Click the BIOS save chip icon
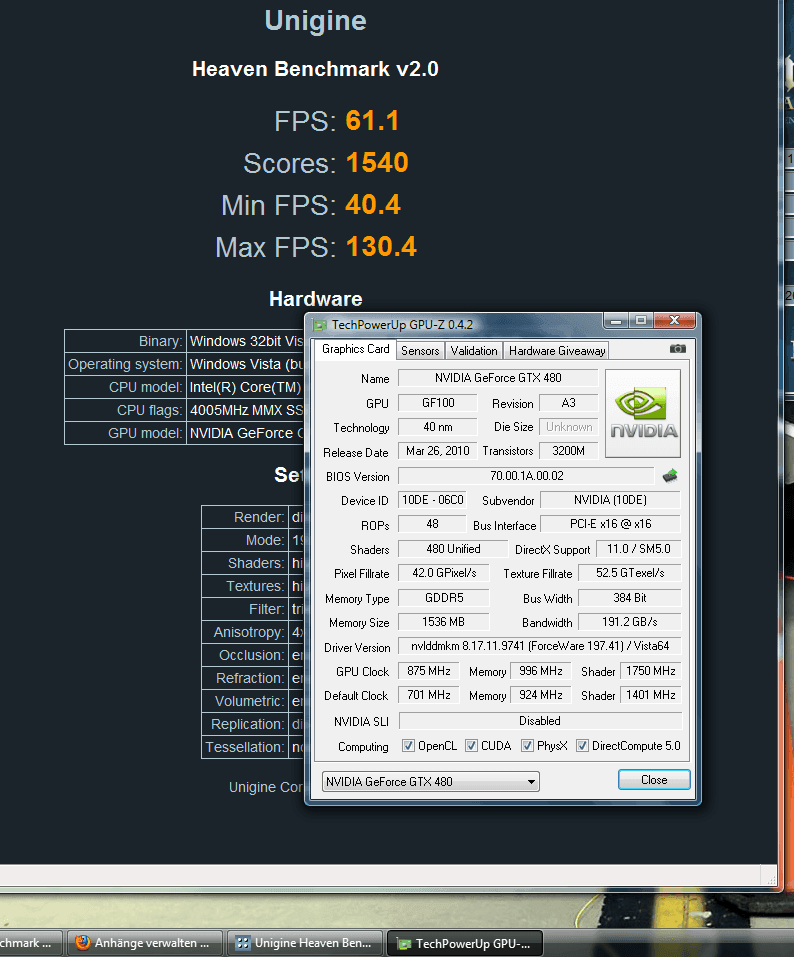794x957 pixels. click(x=670, y=475)
